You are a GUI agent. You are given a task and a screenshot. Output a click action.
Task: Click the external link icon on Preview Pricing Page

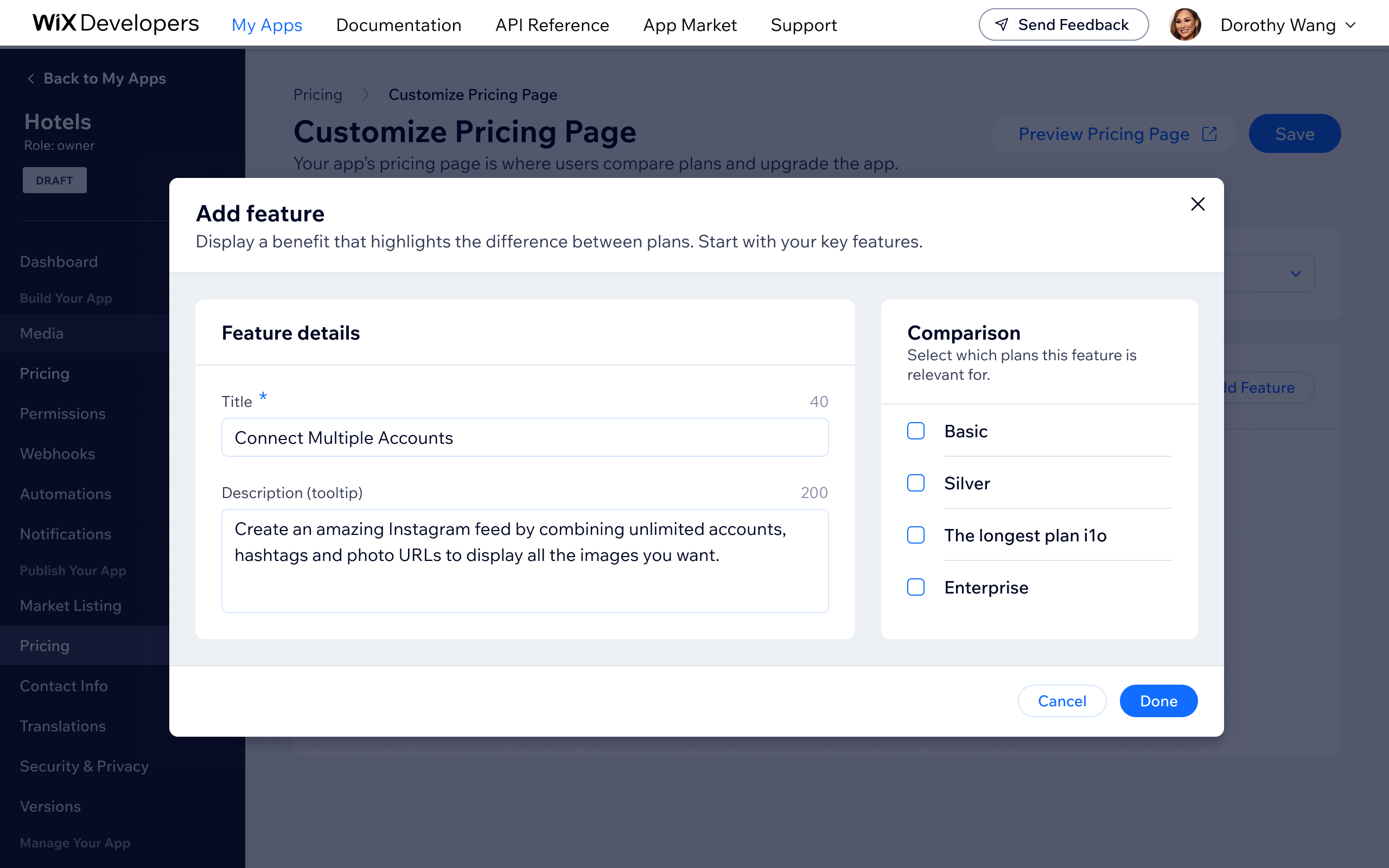1209,134
